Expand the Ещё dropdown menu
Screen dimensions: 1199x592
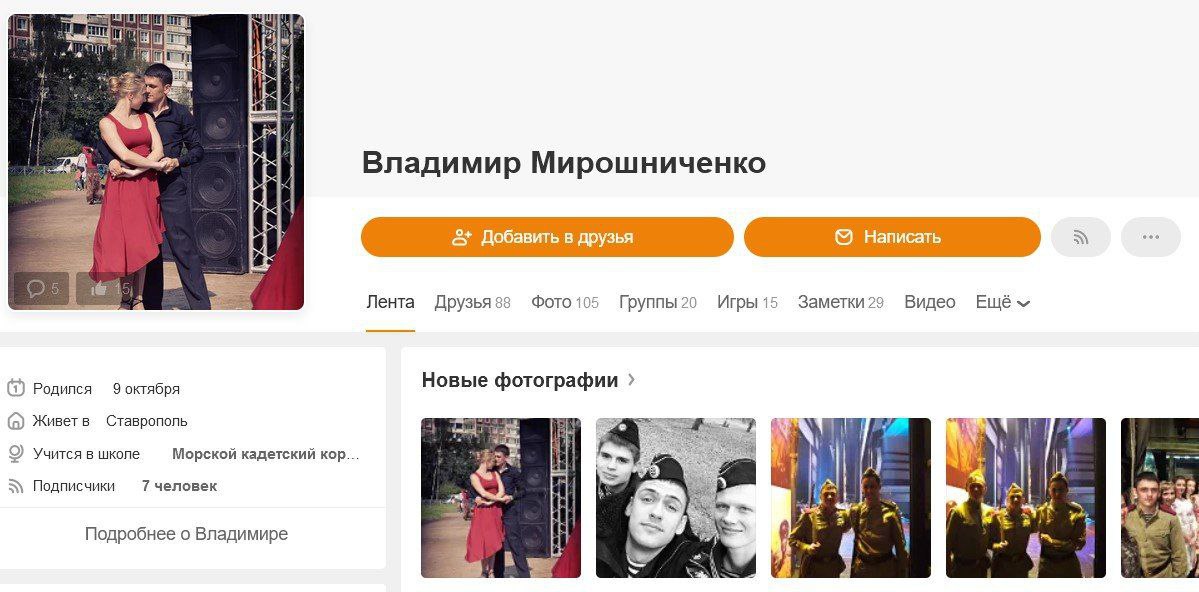1002,302
